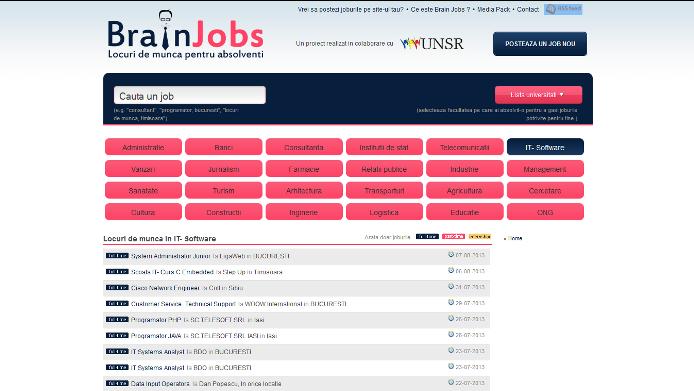Click full-time badge beside Scoala IT Curs C Embedded
This screenshot has width=694, height=391.
click(x=117, y=271)
